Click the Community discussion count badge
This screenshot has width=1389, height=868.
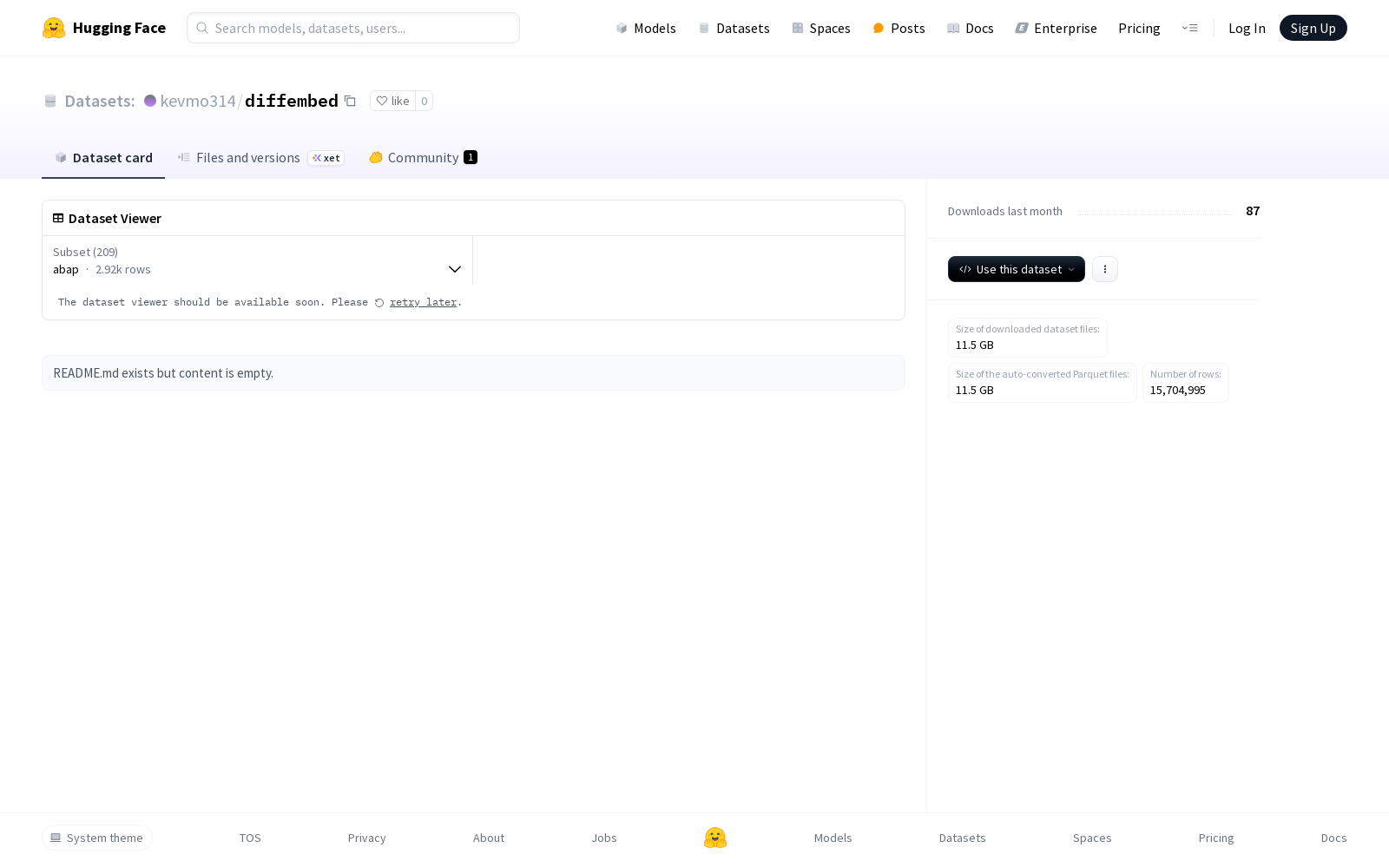(471, 157)
